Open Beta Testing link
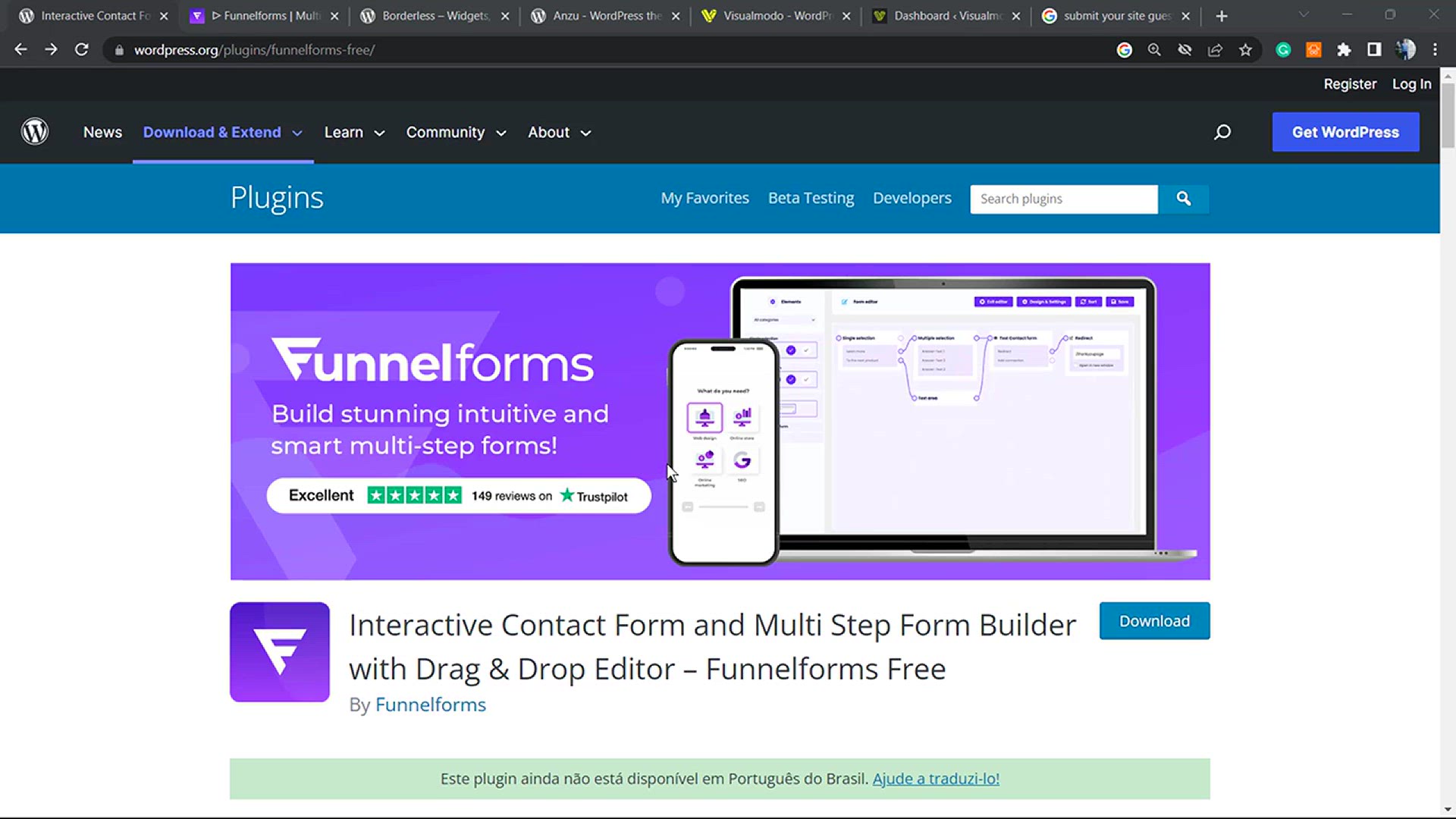Image resolution: width=1456 pixels, height=819 pixels. pos(811,198)
